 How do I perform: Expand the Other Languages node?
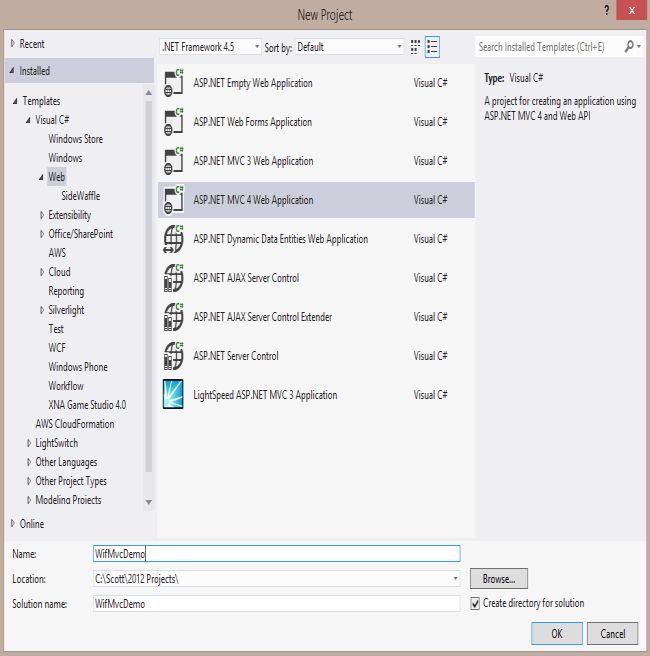click(x=28, y=462)
